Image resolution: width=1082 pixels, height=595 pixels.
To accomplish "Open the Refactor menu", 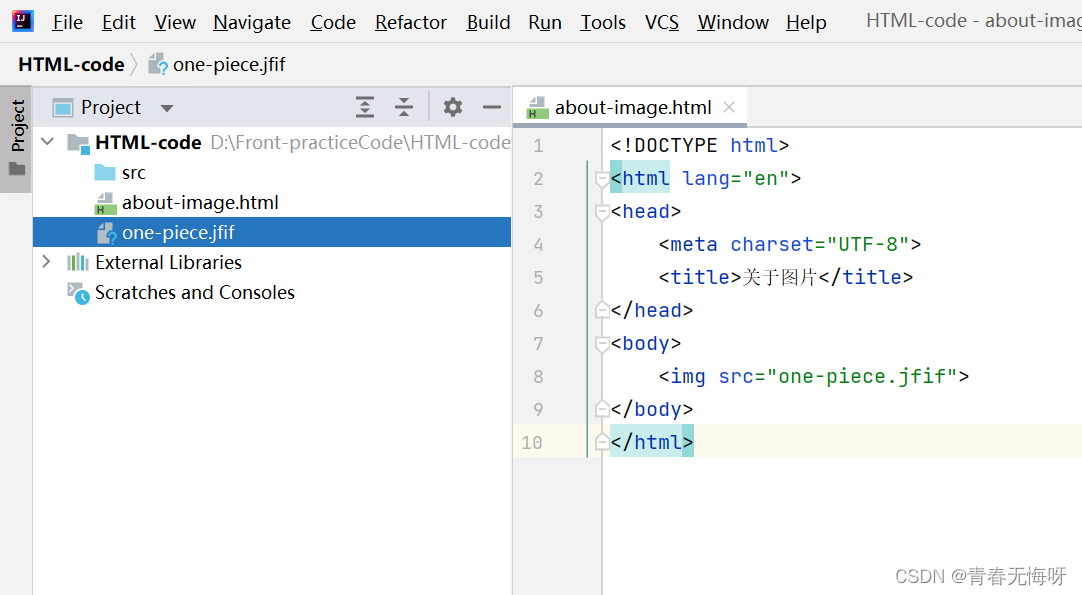I will (x=411, y=23).
